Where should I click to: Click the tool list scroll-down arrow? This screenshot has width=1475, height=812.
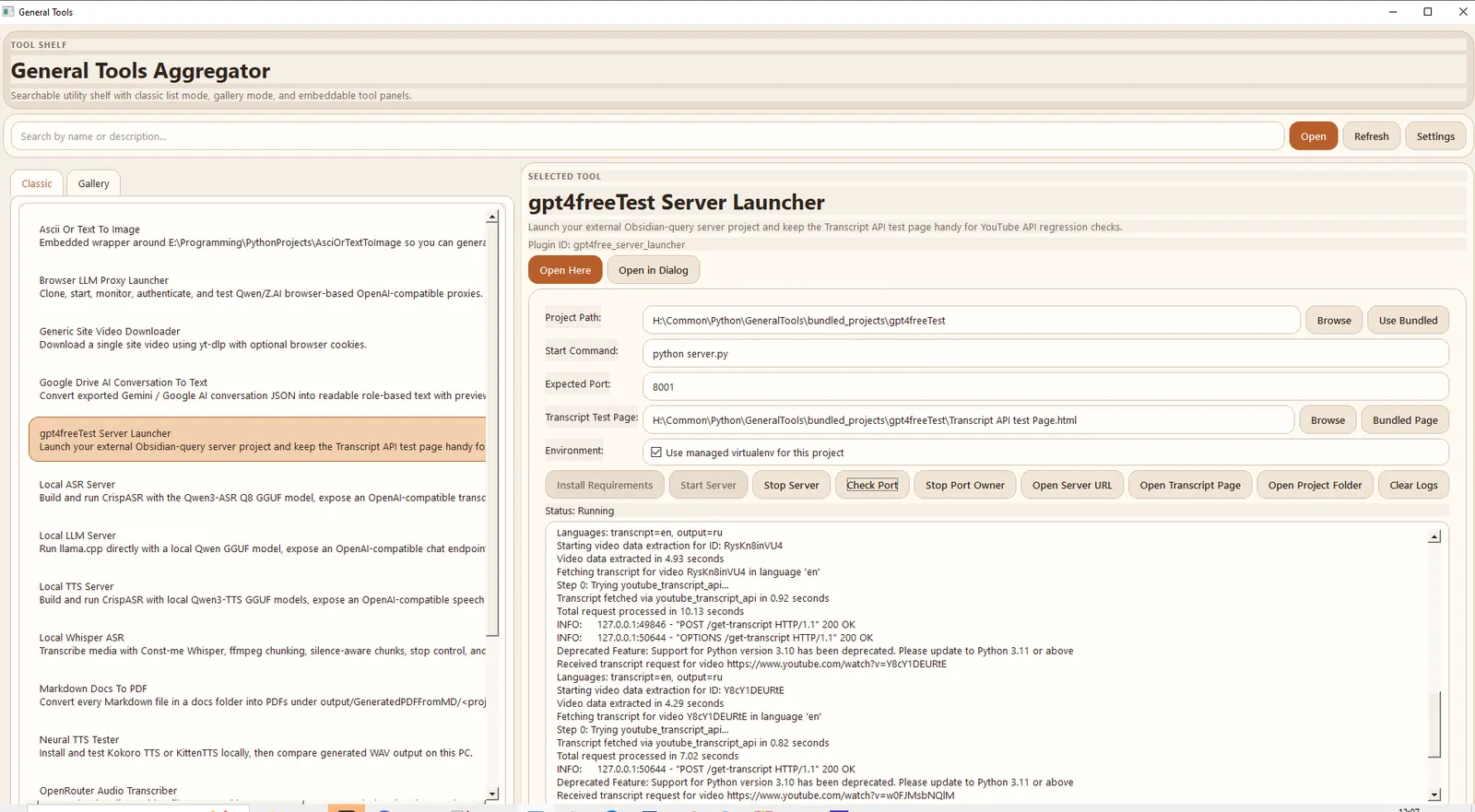click(x=492, y=794)
